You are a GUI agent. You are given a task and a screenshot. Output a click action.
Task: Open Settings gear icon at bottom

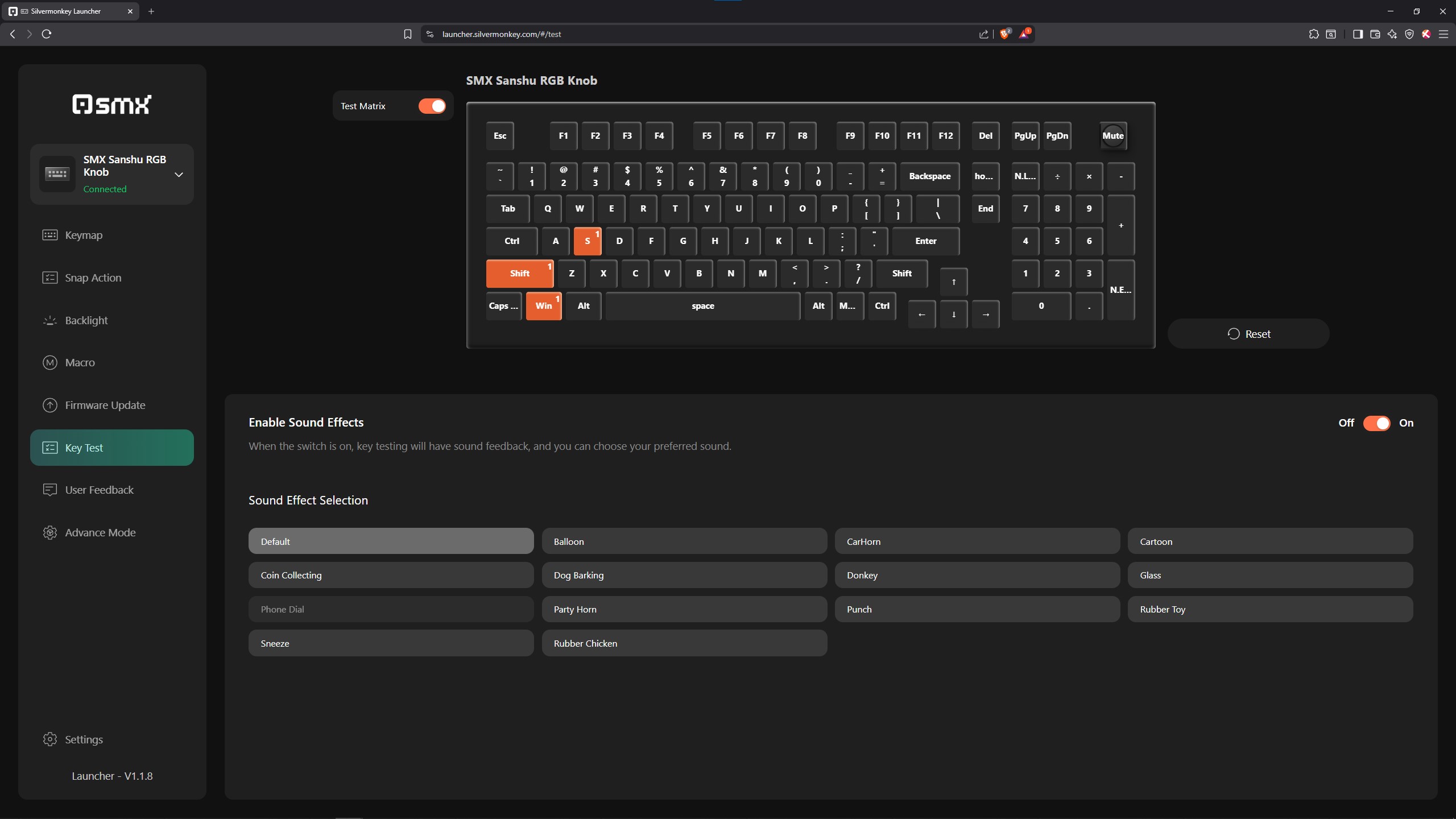click(x=50, y=739)
